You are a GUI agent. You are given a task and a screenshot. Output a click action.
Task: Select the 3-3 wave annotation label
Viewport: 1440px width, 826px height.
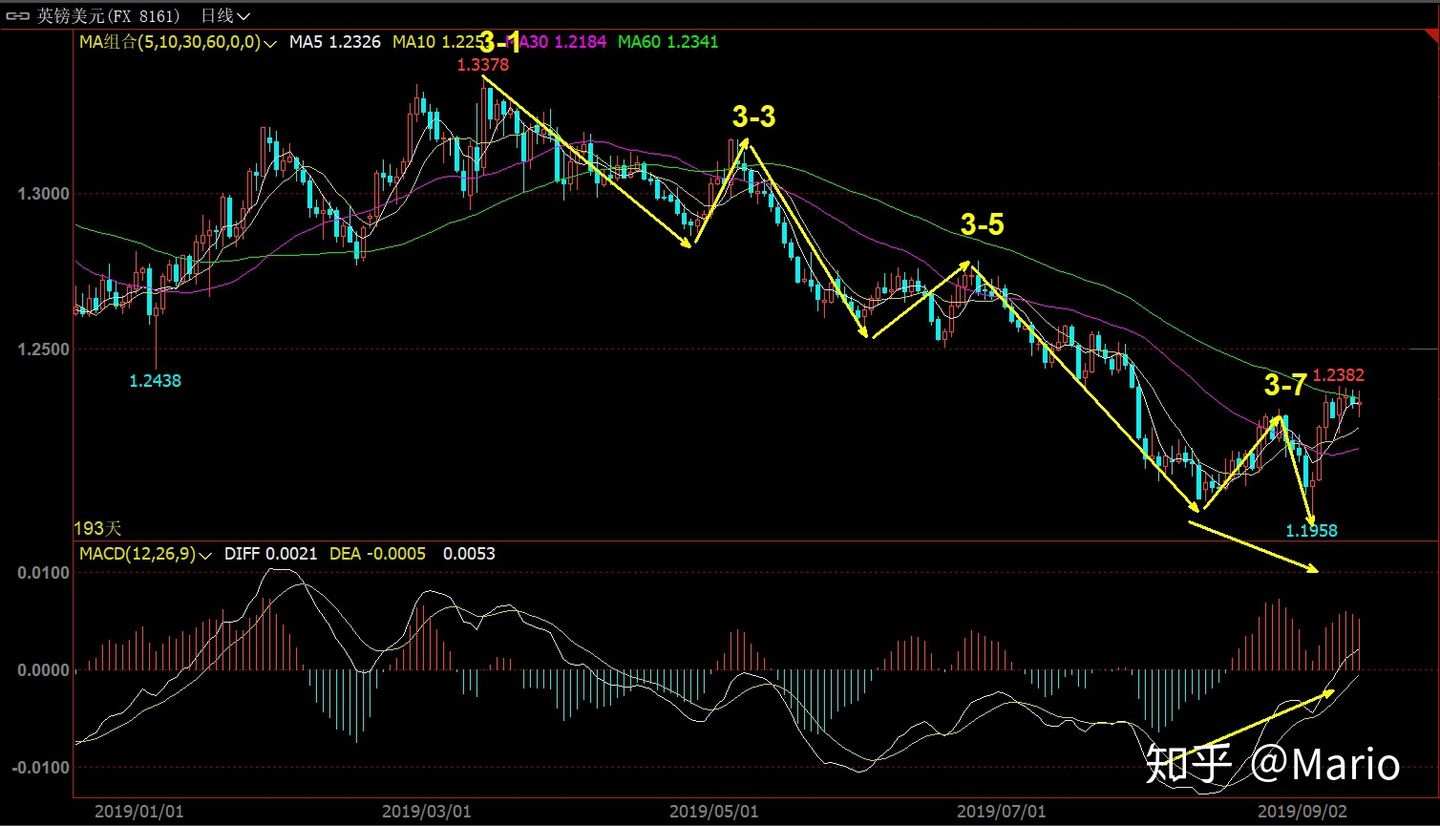(753, 118)
